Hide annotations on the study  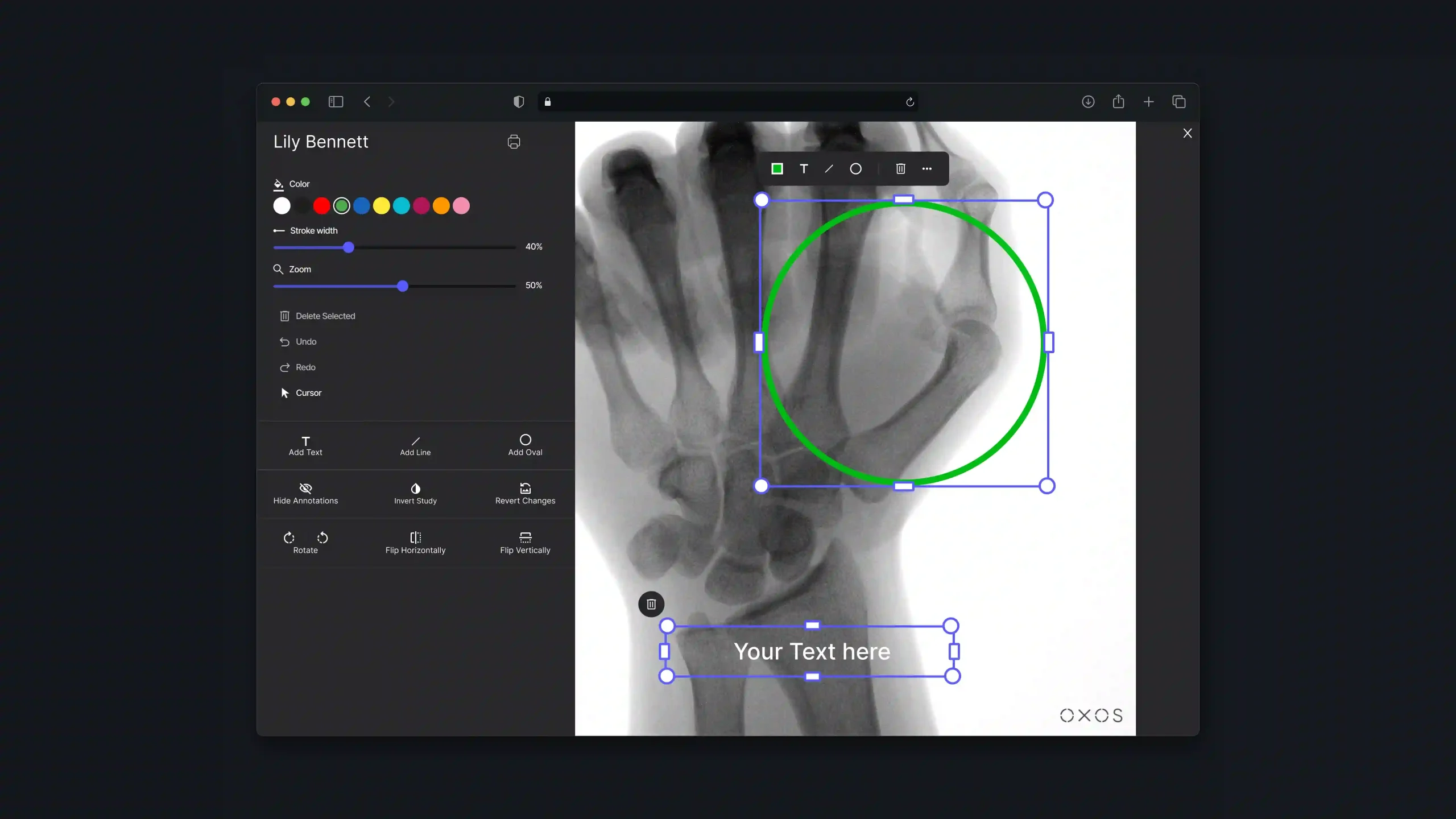tap(305, 494)
